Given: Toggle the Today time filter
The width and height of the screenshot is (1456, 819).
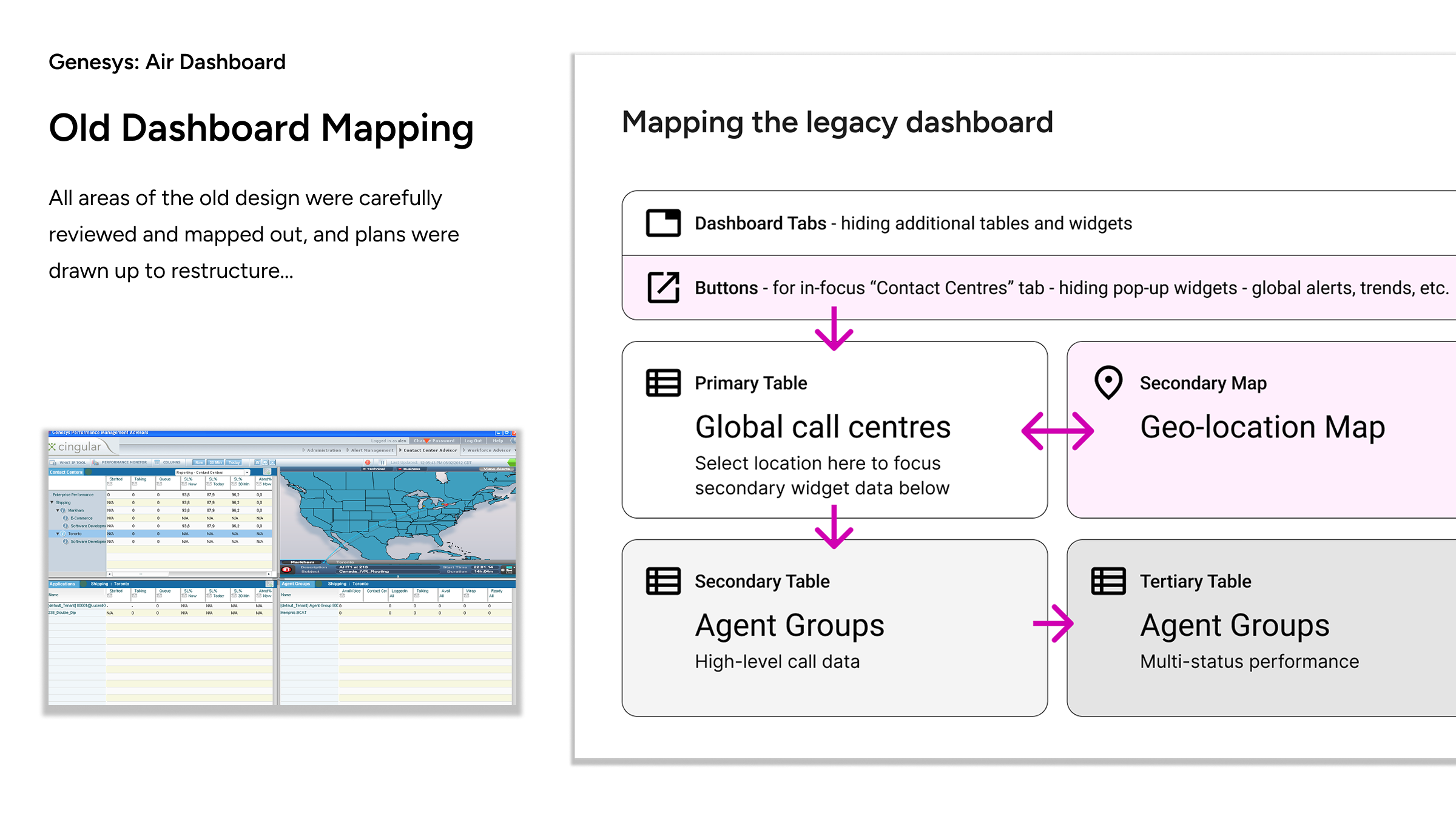Looking at the screenshot, I should (x=234, y=462).
